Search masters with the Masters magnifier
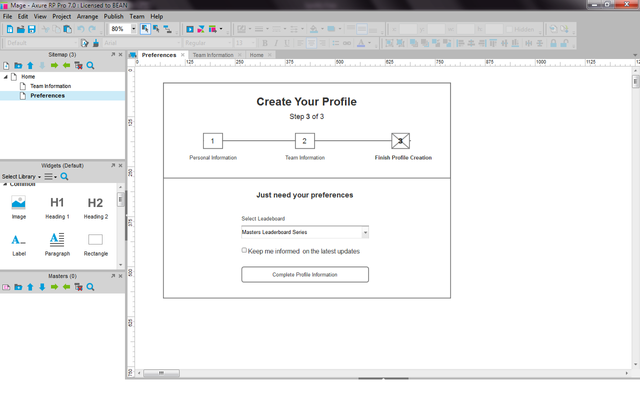The height and width of the screenshot is (400, 640). 91,287
